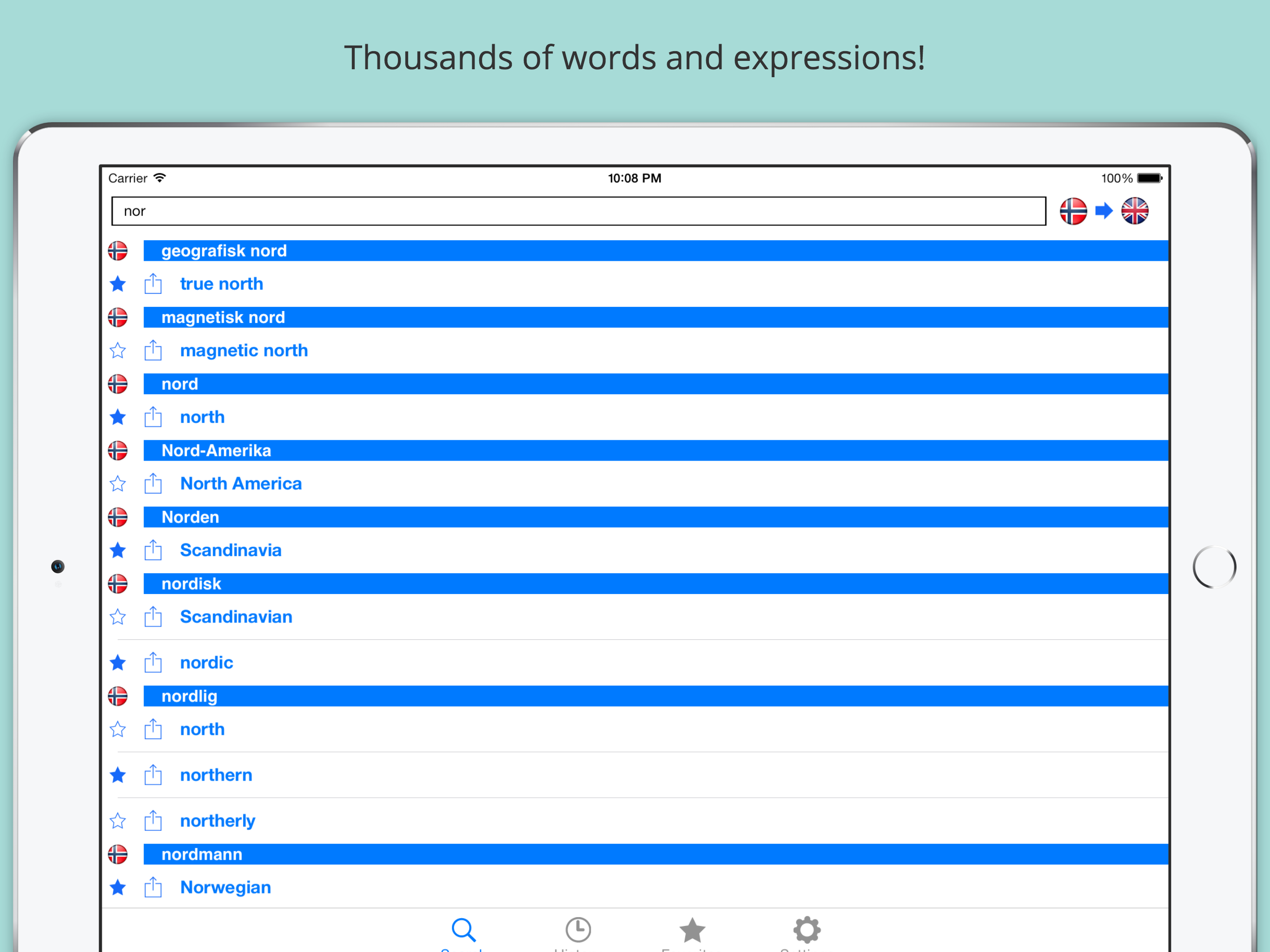Tap the Norwegian flag source language icon

click(1072, 212)
